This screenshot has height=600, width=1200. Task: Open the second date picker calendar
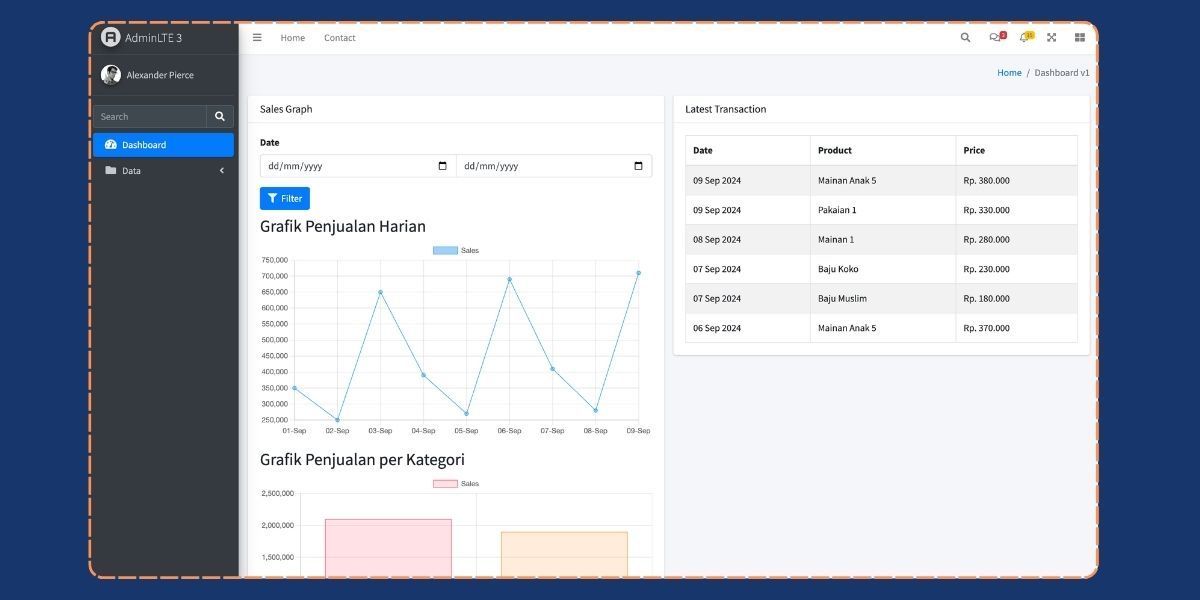click(x=638, y=165)
